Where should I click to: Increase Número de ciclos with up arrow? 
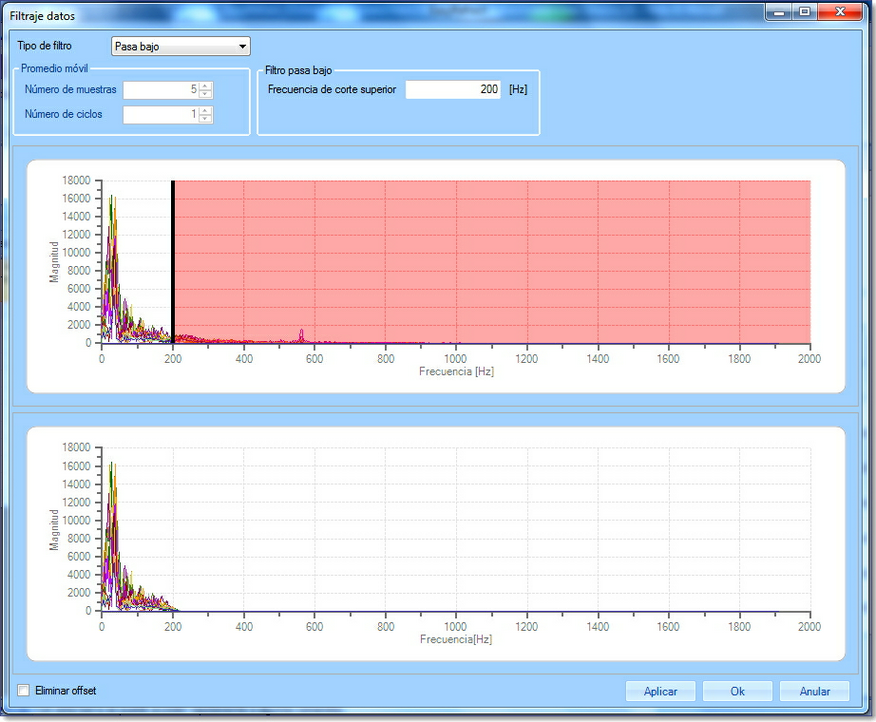point(206,110)
